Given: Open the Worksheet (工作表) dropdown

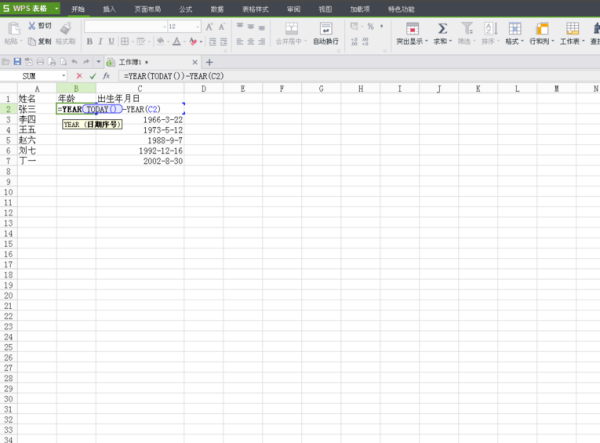Looking at the screenshot, I should tap(572, 41).
